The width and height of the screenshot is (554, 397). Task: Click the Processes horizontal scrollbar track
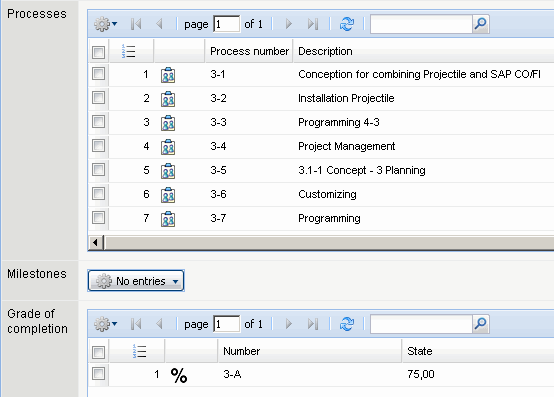coord(329,243)
